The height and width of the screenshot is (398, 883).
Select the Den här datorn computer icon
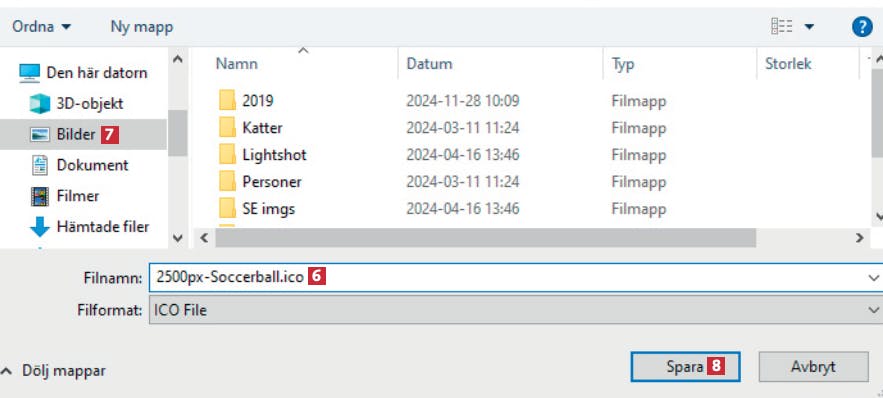29,73
